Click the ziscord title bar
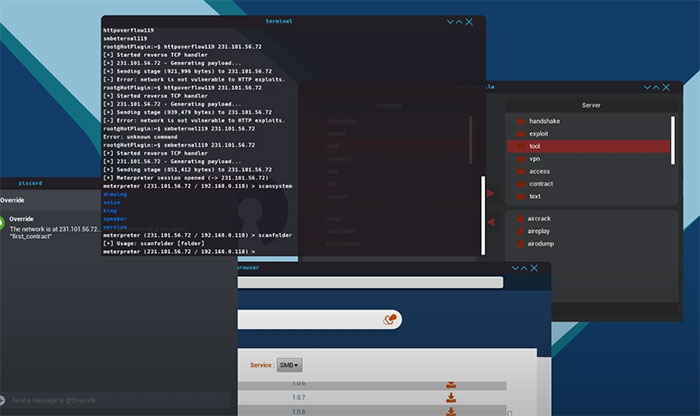700x416 pixels. 50,183
